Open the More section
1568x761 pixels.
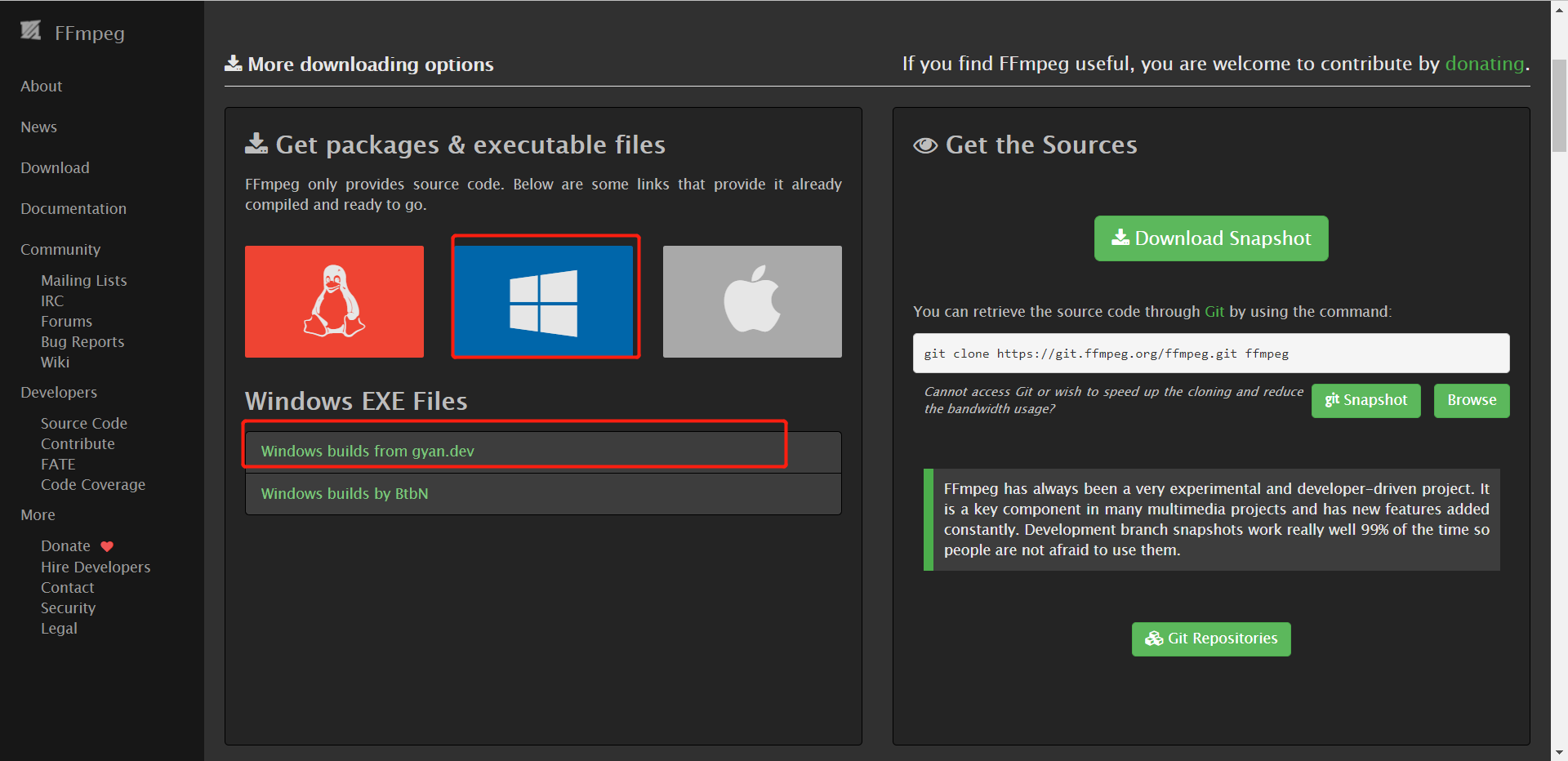[38, 515]
